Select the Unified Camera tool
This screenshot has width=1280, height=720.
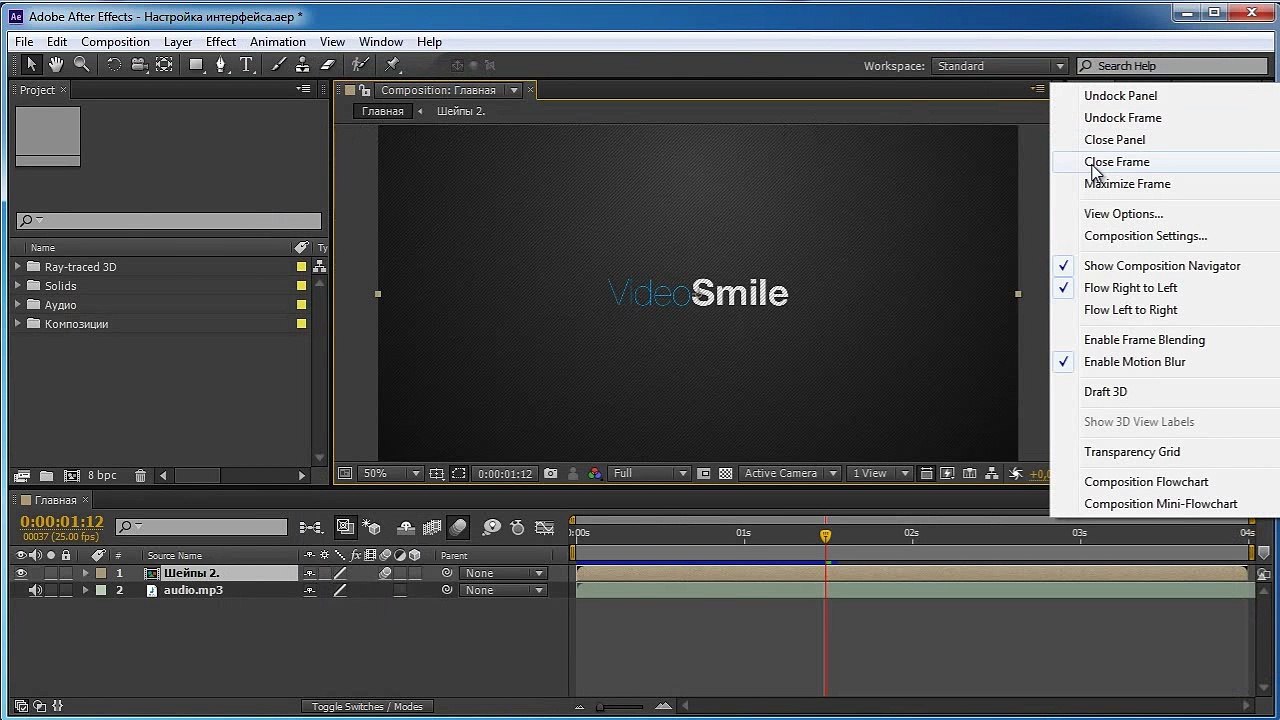(x=139, y=65)
